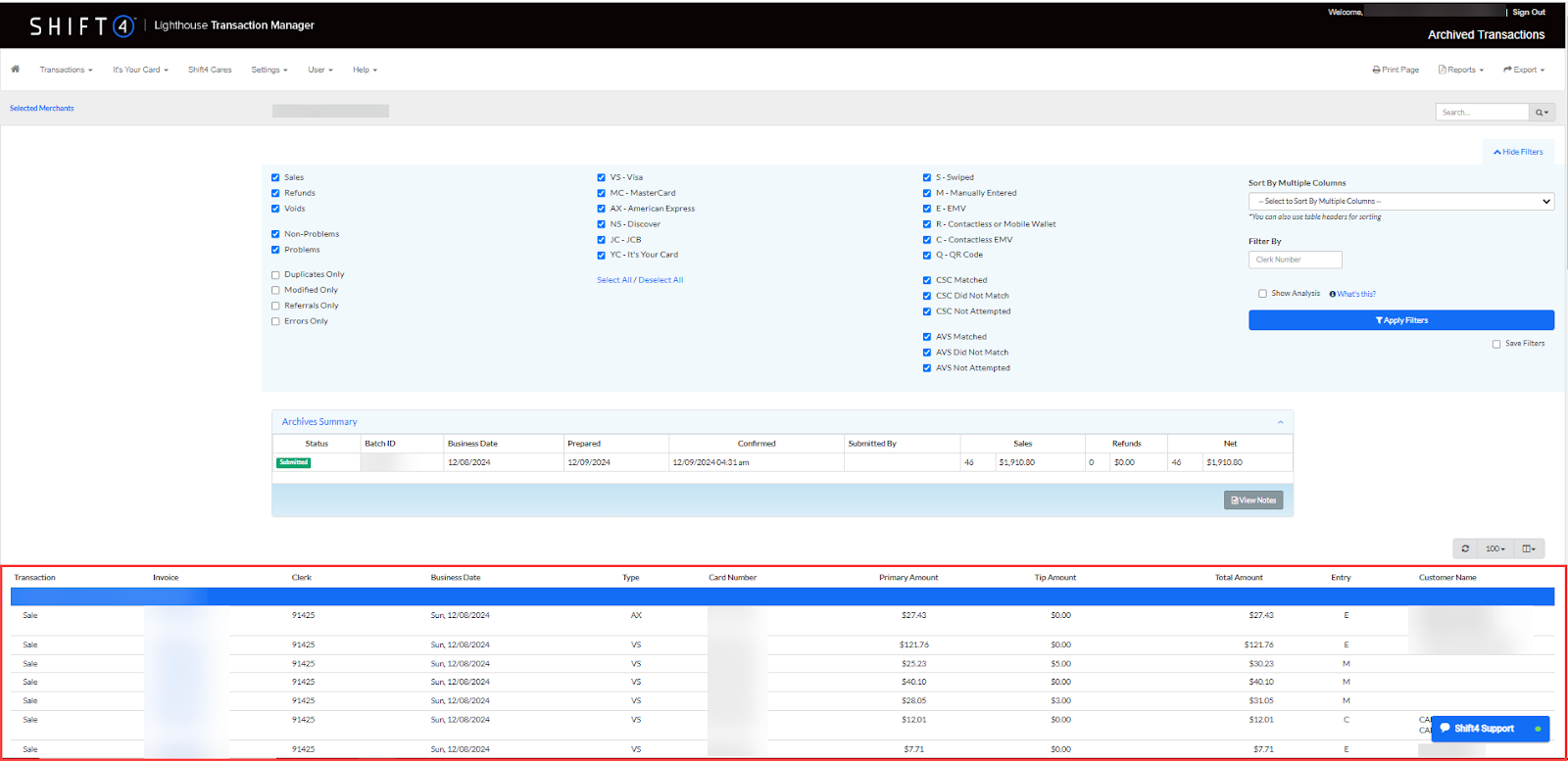Viewport: 1568px width, 761px height.
Task: Collapse the Archives Summary panel
Action: pos(1280,422)
